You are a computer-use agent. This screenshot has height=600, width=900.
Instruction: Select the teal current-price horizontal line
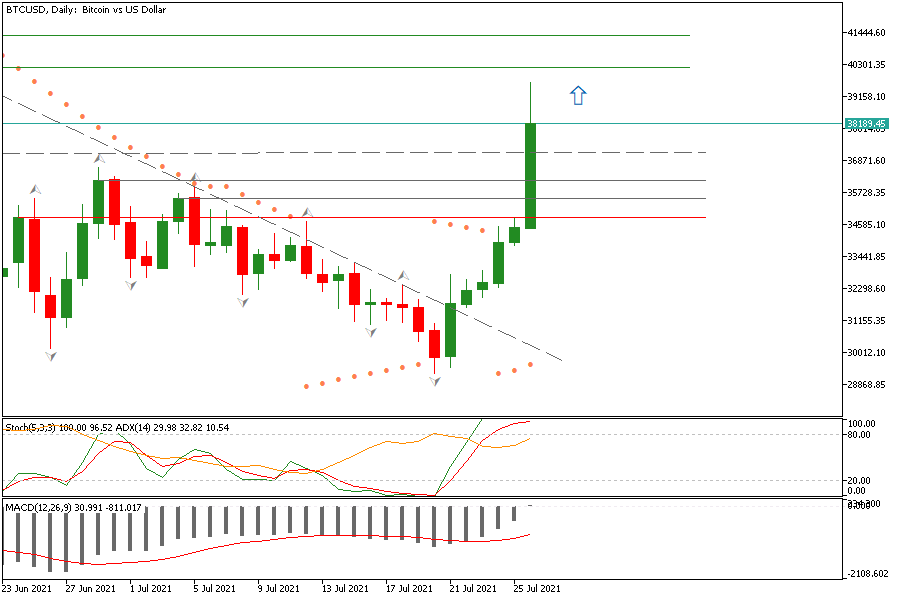point(423,123)
